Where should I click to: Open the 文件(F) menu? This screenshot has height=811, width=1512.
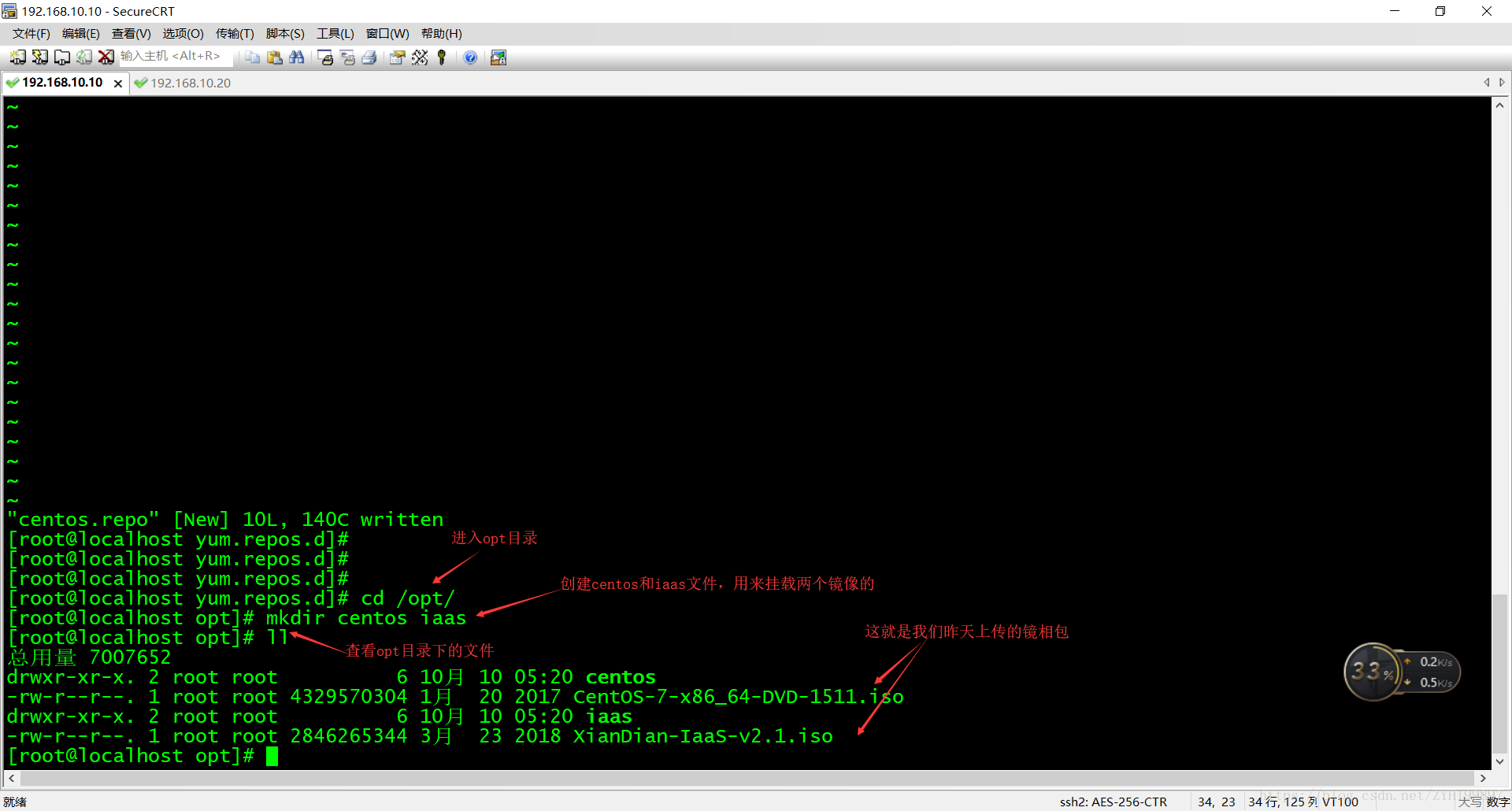(31, 34)
